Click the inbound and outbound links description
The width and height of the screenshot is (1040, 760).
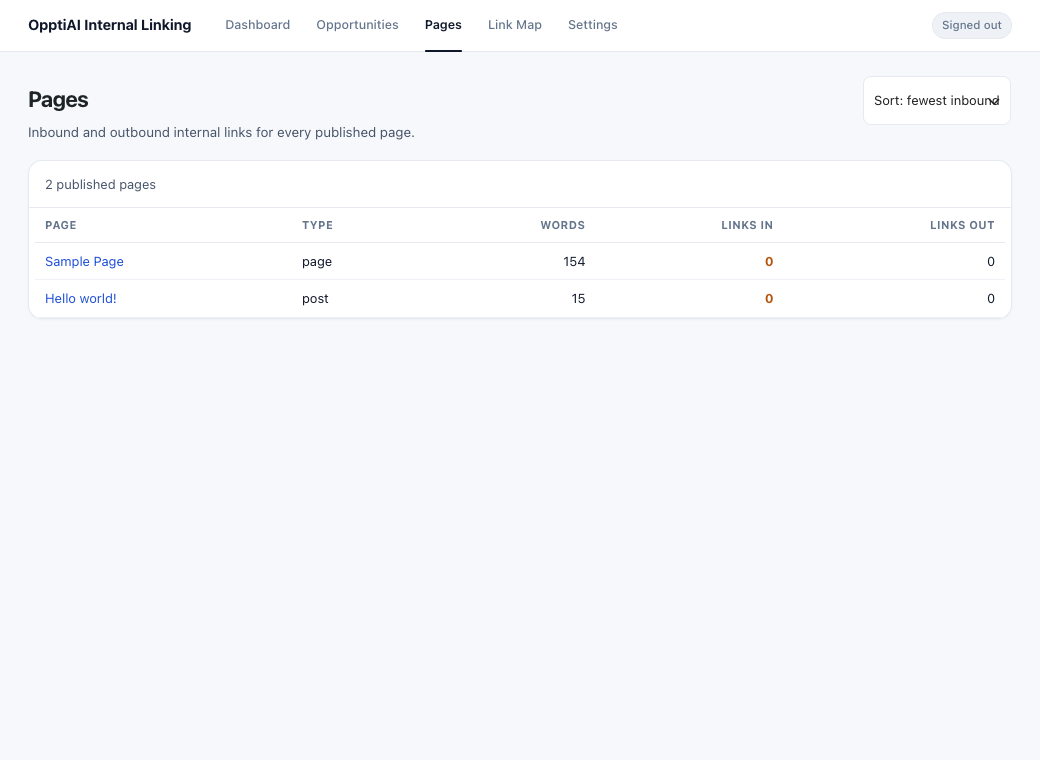[x=222, y=133]
